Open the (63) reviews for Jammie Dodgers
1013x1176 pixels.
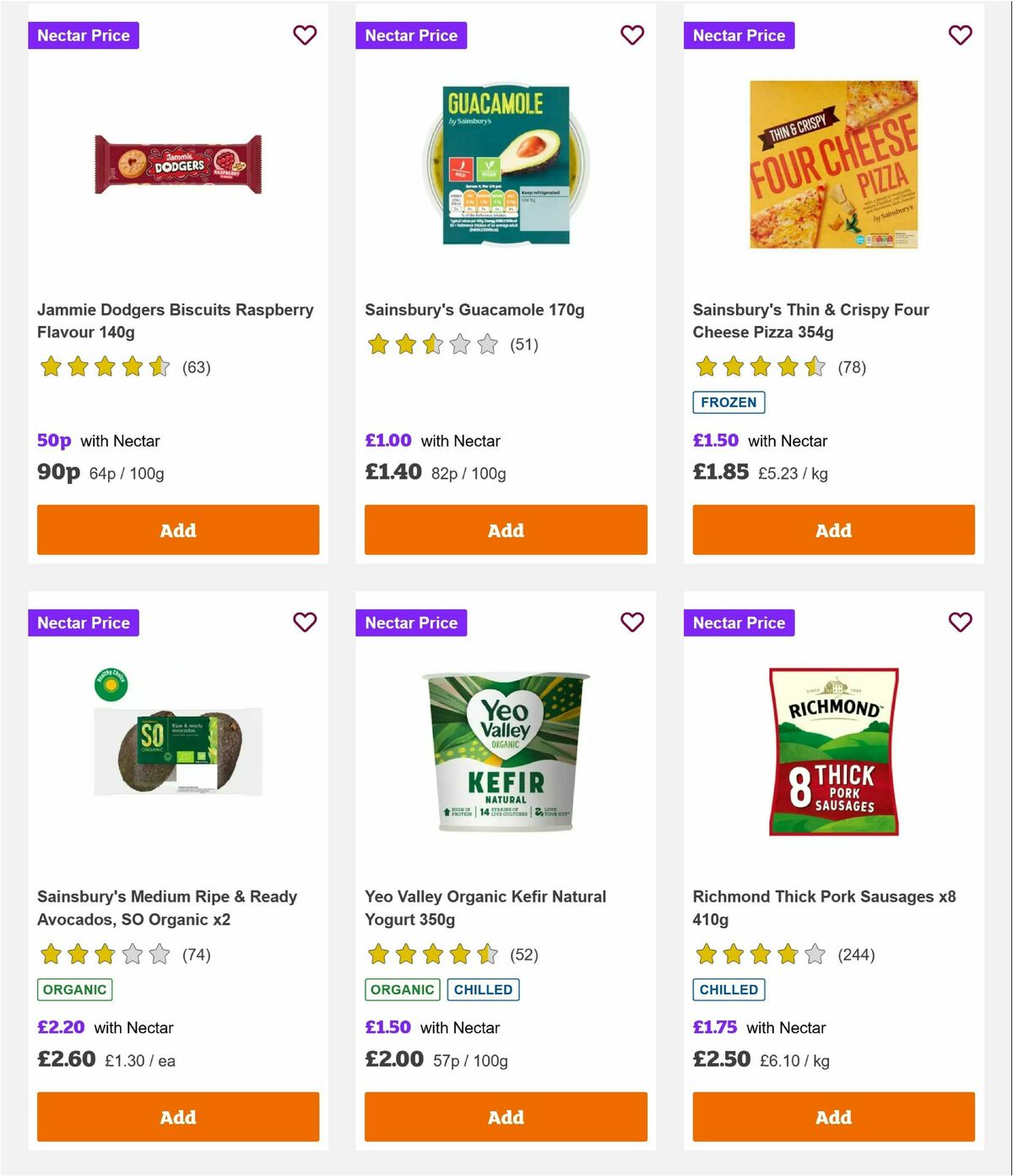198,367
